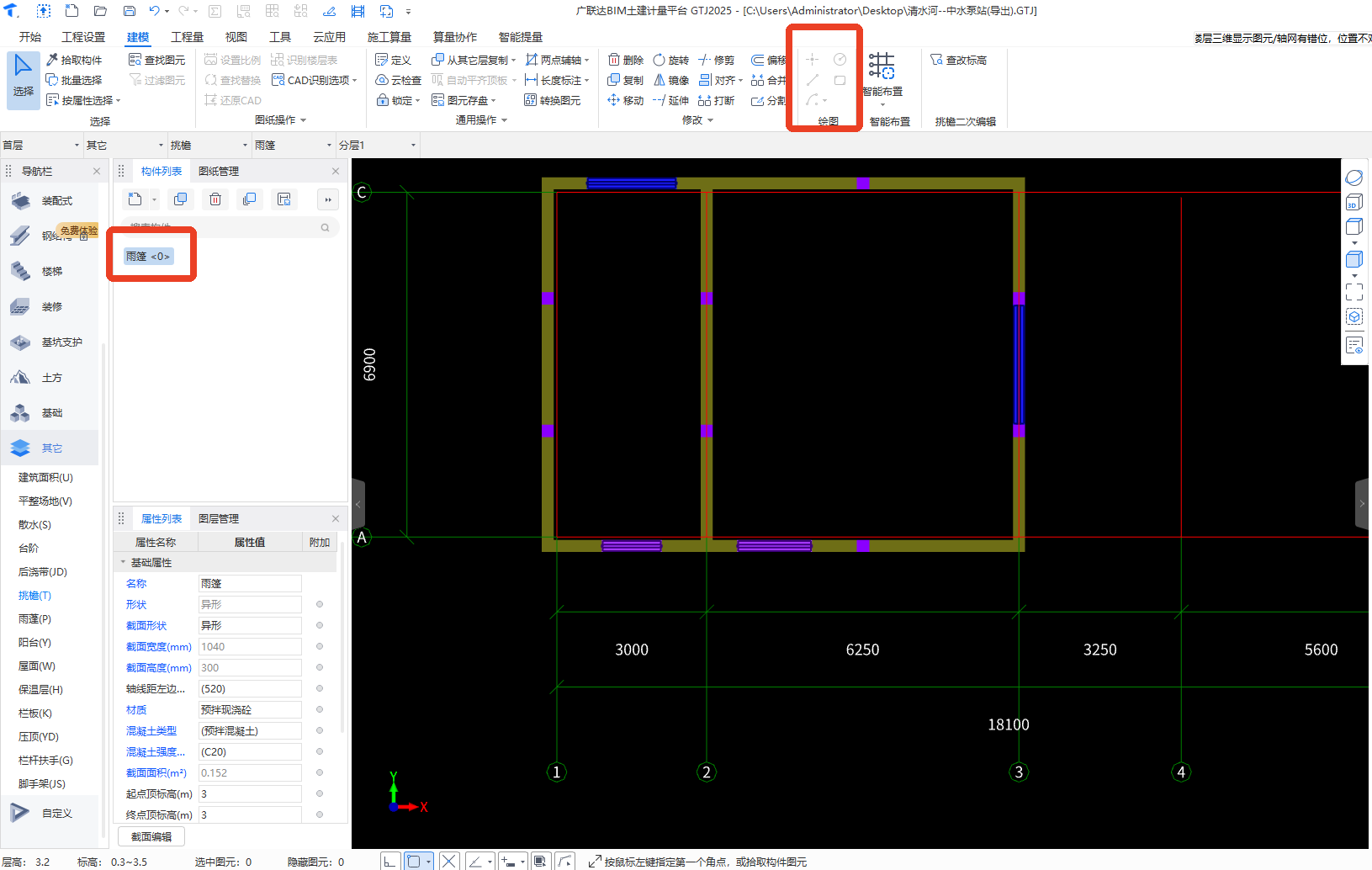Screen dimensions: 1372x870
Task: Select the 雨篷 <0> component item
Action: click(x=149, y=256)
